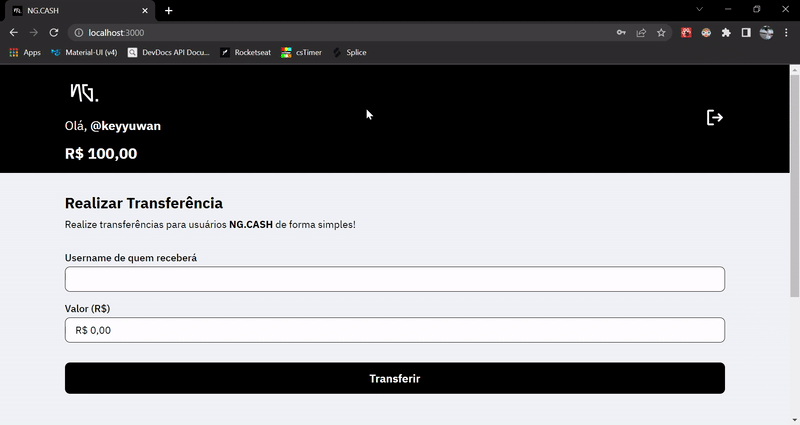Open the Splice bookmark
Viewport: 800px width, 425px height.
349,53
